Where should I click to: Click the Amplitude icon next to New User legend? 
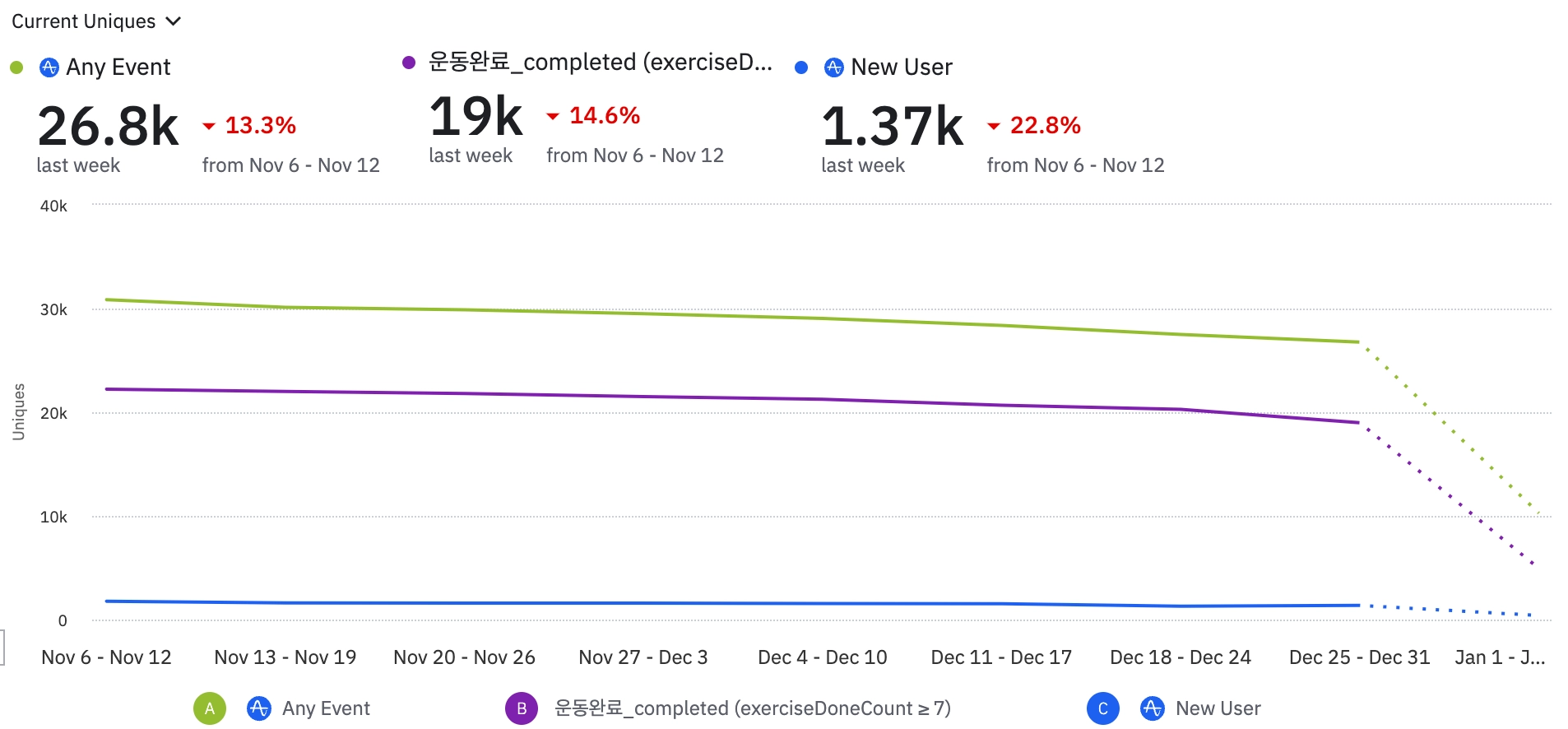[1153, 708]
